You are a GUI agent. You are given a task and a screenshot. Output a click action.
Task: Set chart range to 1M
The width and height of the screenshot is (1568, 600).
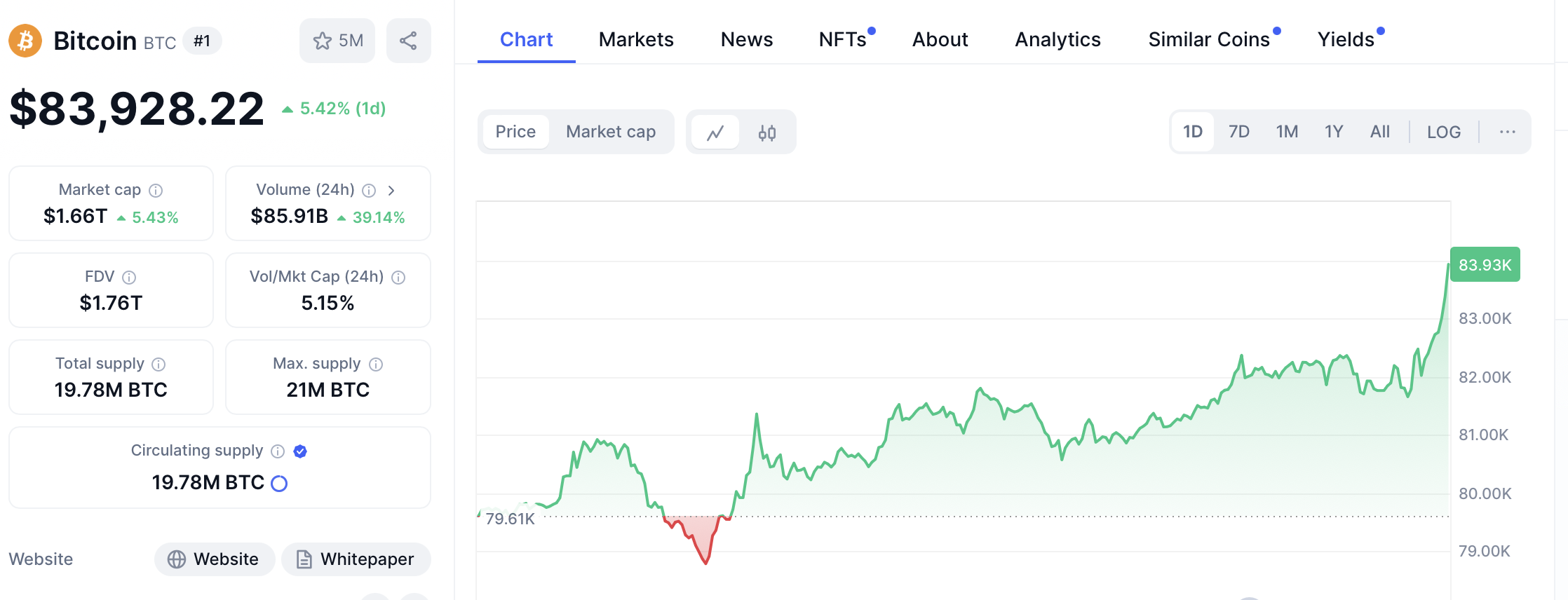tap(1287, 132)
